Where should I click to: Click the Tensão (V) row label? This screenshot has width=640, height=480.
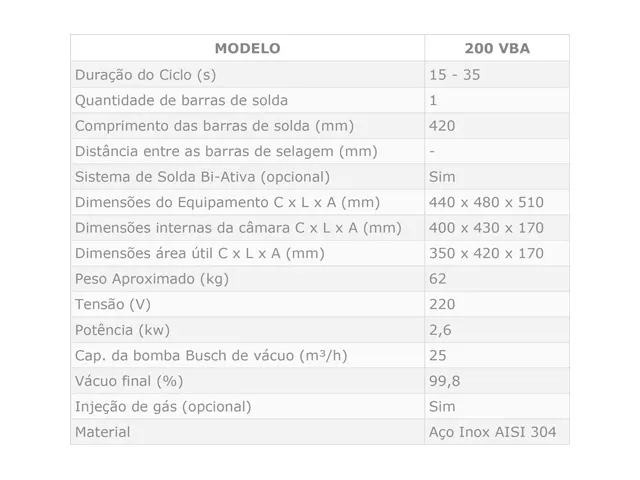(x=113, y=304)
